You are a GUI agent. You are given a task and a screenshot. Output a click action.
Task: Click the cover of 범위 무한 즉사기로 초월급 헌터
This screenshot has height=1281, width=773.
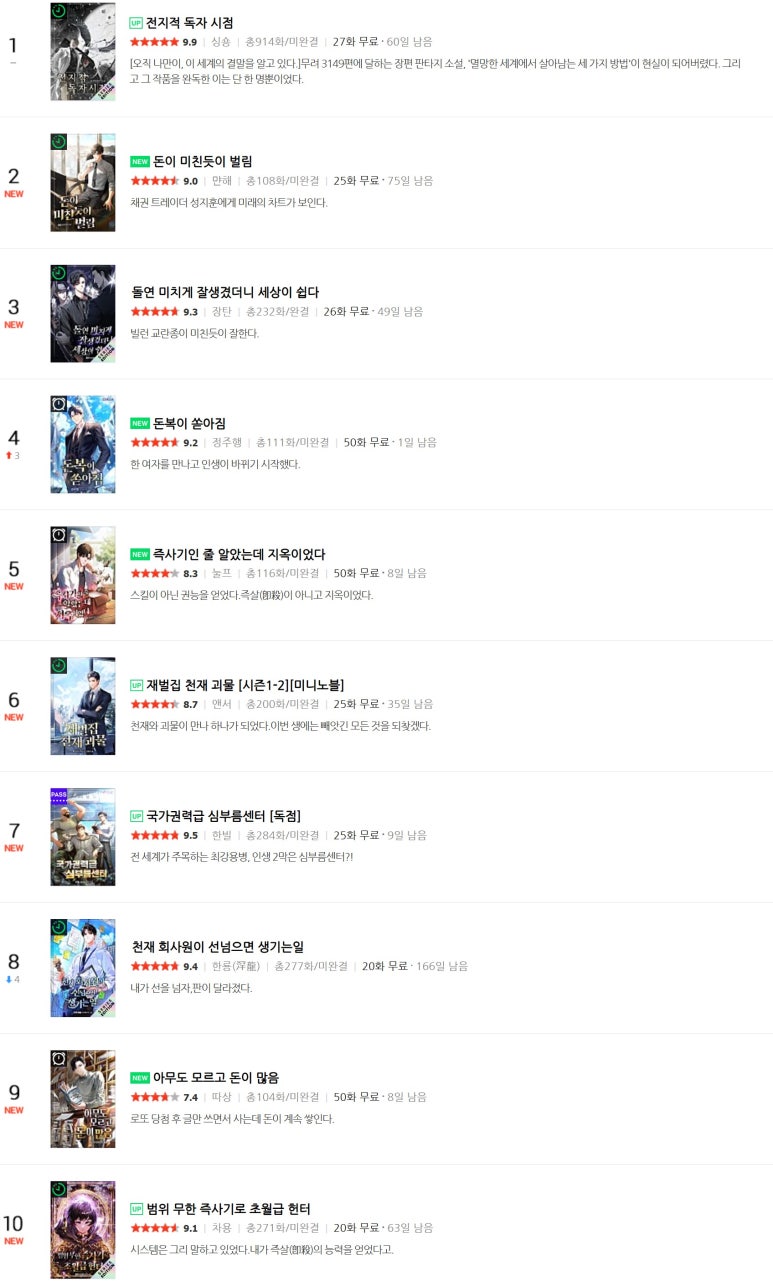(x=83, y=1230)
